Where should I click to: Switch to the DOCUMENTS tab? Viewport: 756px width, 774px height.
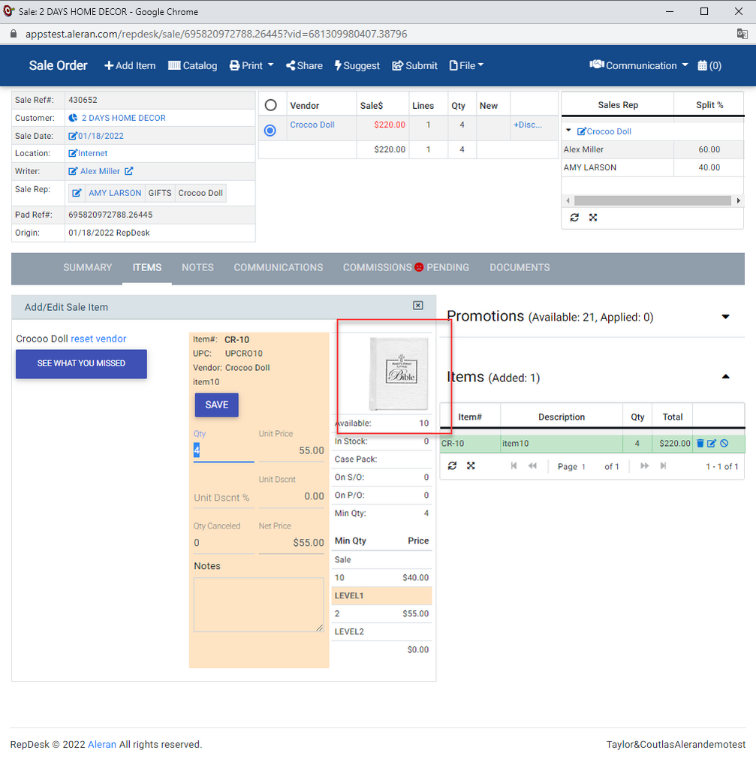point(520,268)
